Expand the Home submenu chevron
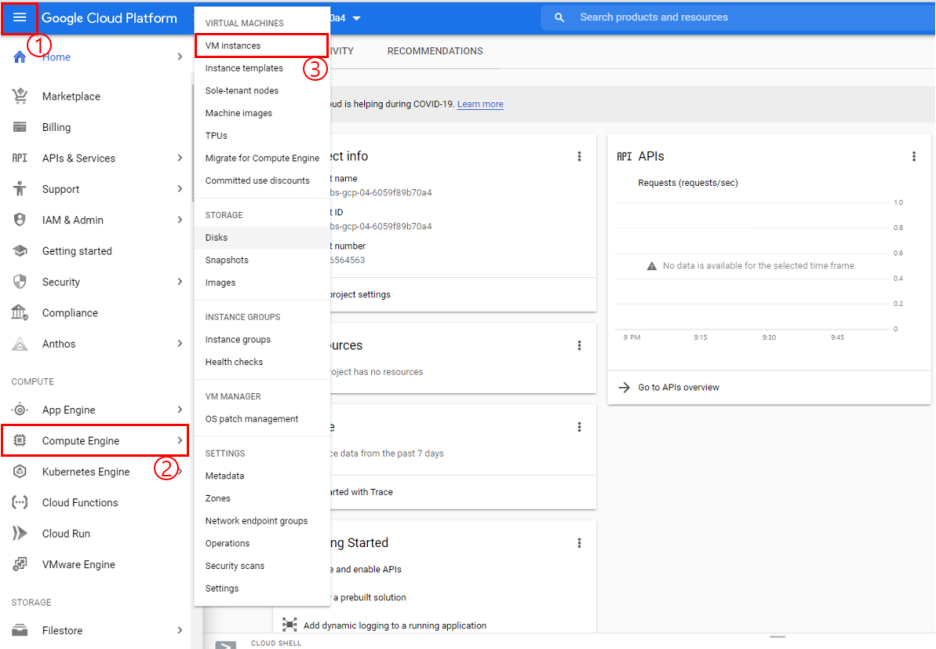 pos(180,57)
